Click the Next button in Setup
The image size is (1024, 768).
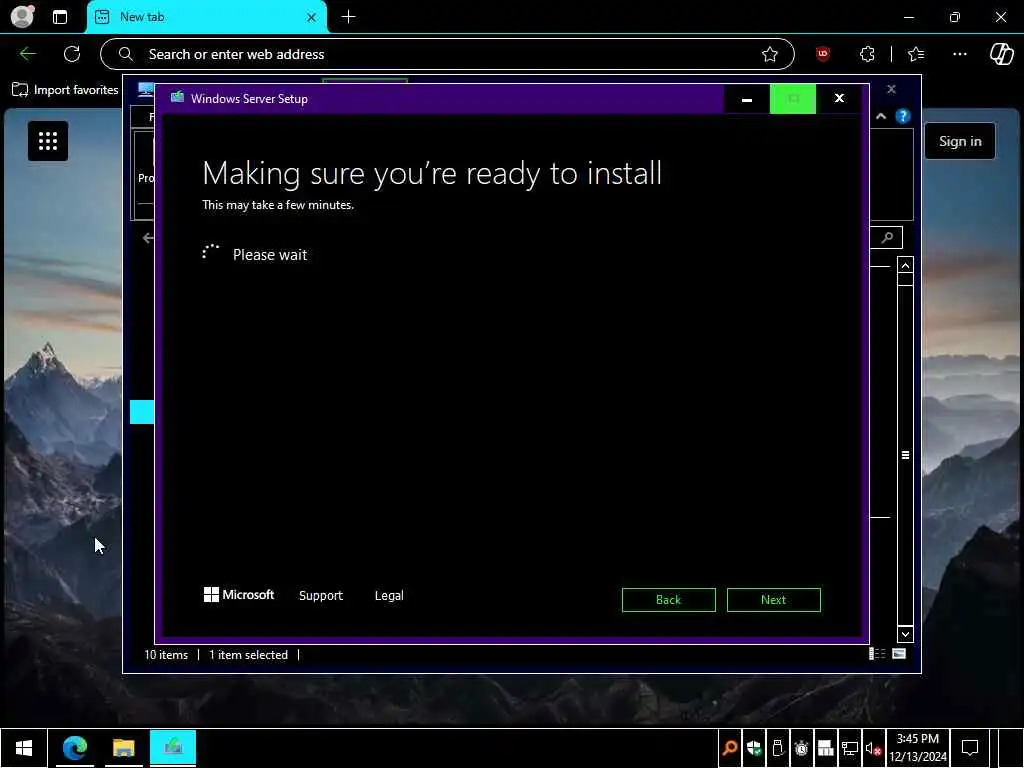coord(773,600)
